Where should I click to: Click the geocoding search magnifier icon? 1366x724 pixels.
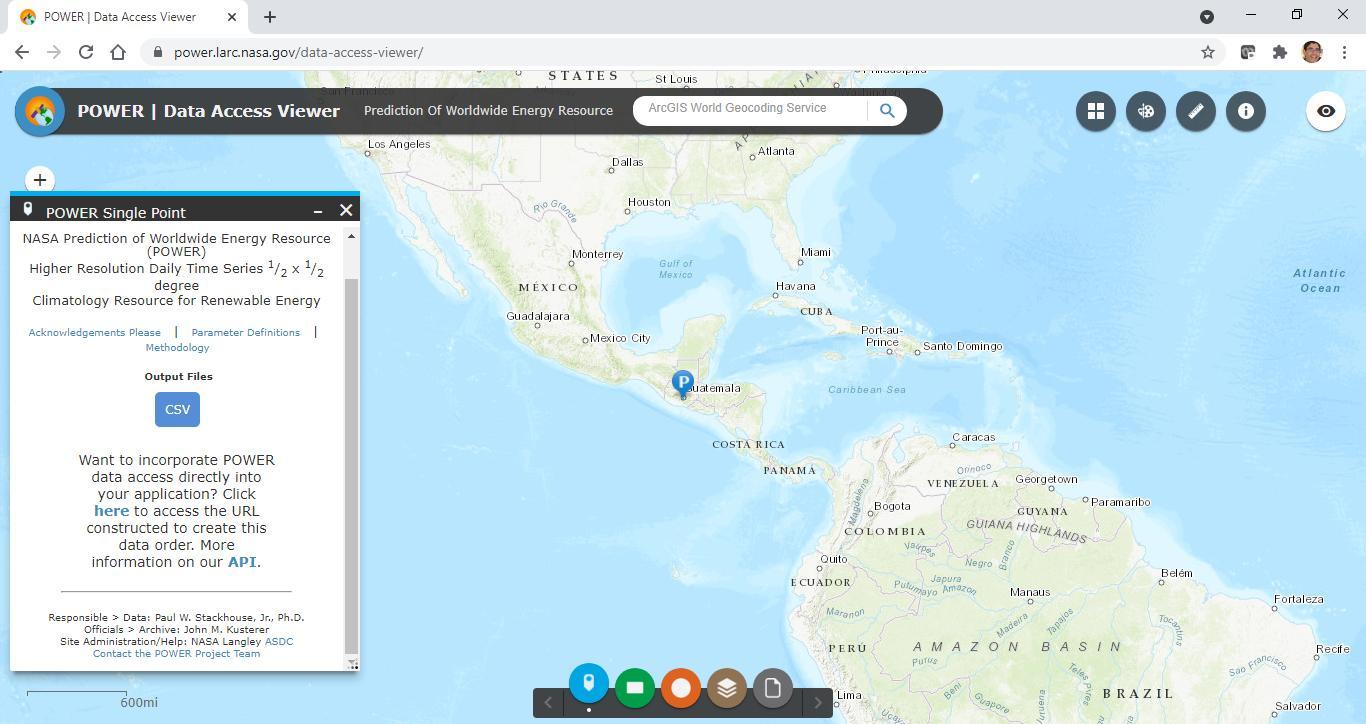click(887, 111)
